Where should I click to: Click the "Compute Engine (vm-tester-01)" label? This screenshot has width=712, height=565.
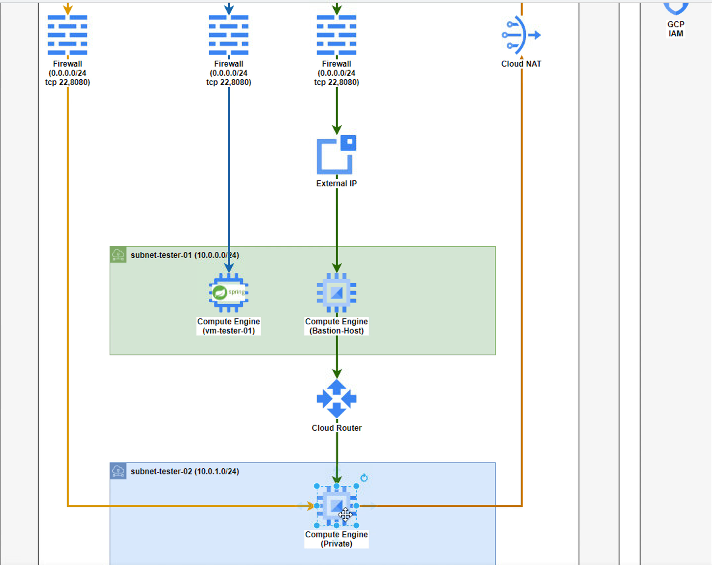click(229, 326)
